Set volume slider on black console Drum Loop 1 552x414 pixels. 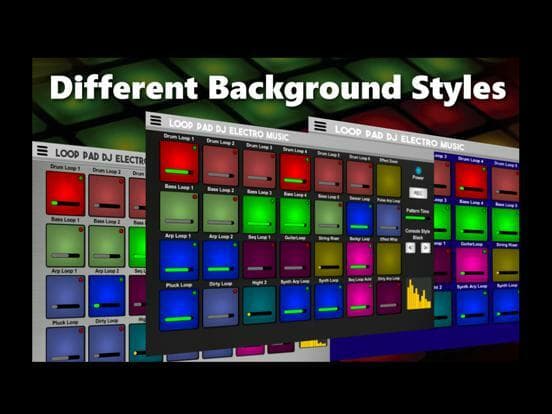(x=178, y=172)
